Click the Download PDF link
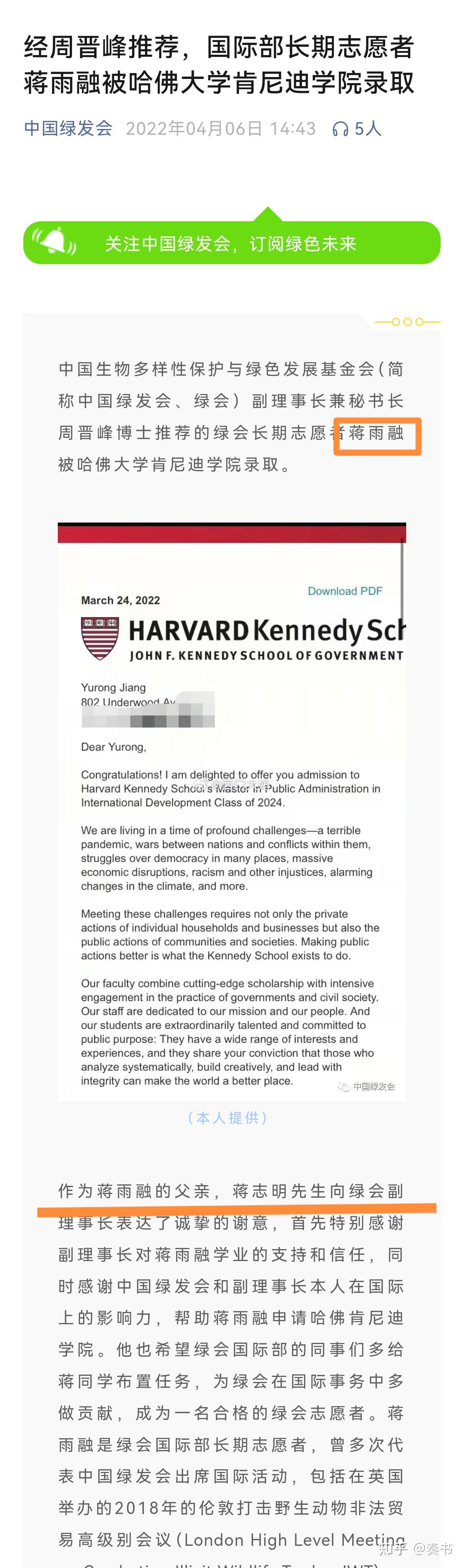This screenshot has width=464, height=1568. click(x=345, y=591)
